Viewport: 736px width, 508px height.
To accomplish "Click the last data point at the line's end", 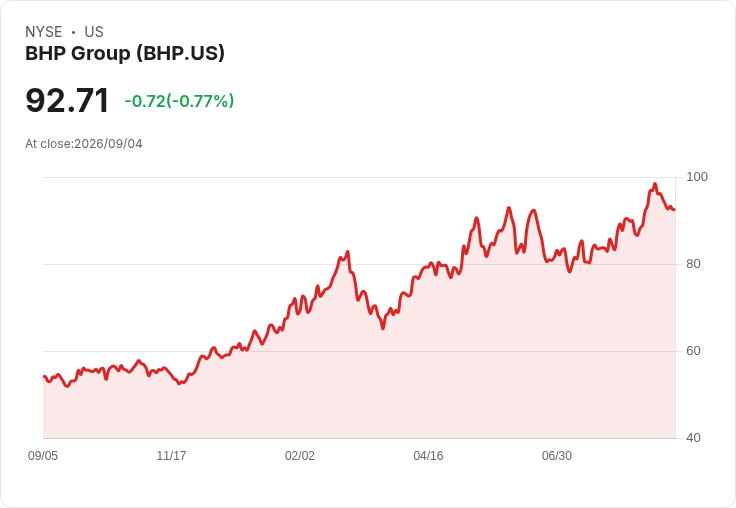I will click(675, 209).
